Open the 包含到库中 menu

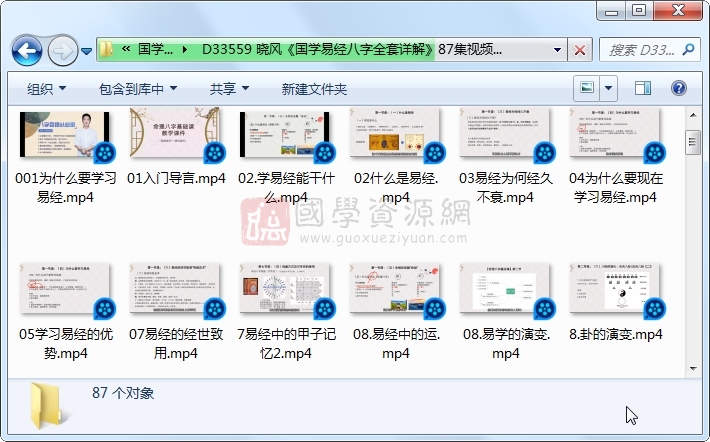138,89
